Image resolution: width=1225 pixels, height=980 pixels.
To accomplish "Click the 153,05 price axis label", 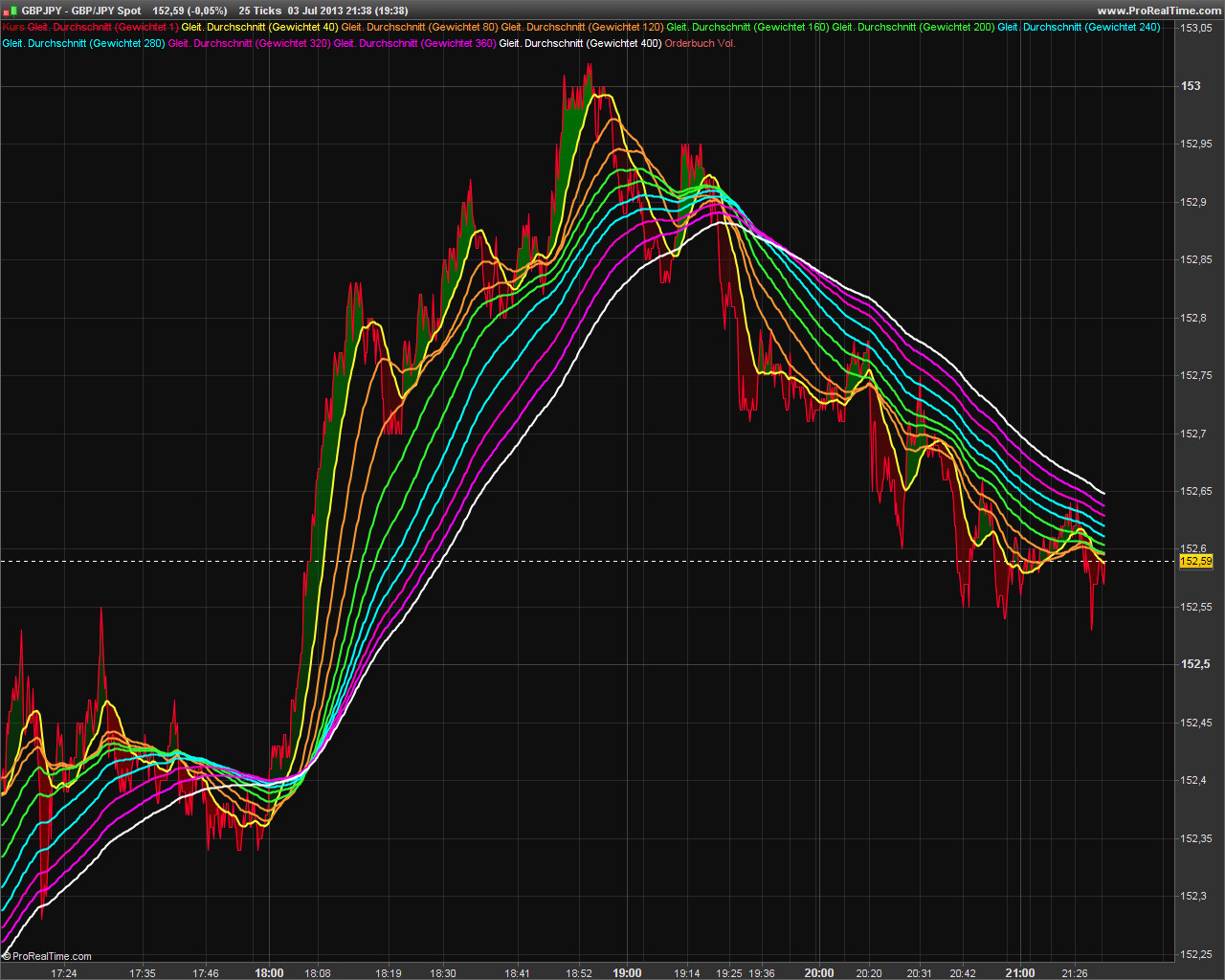I will [1196, 28].
